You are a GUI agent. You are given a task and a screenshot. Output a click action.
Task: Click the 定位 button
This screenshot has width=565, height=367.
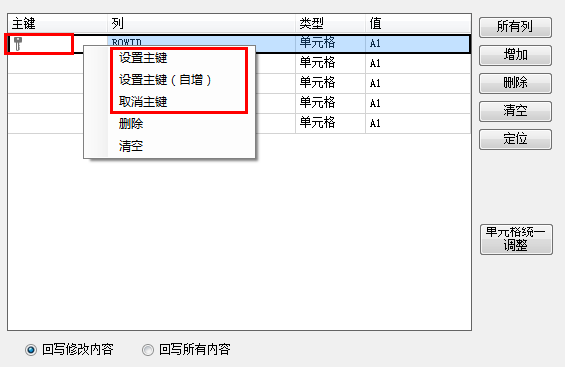[x=515, y=139]
